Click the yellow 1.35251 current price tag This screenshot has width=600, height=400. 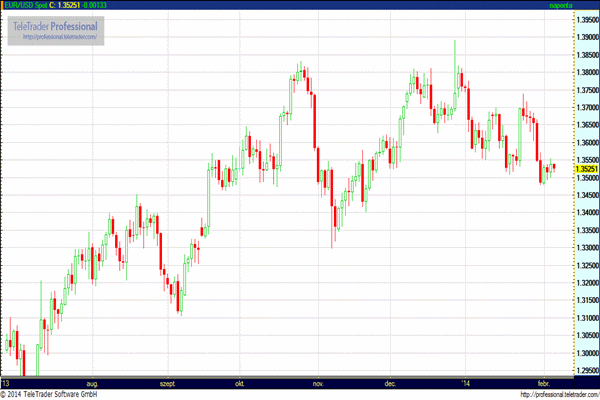point(587,169)
